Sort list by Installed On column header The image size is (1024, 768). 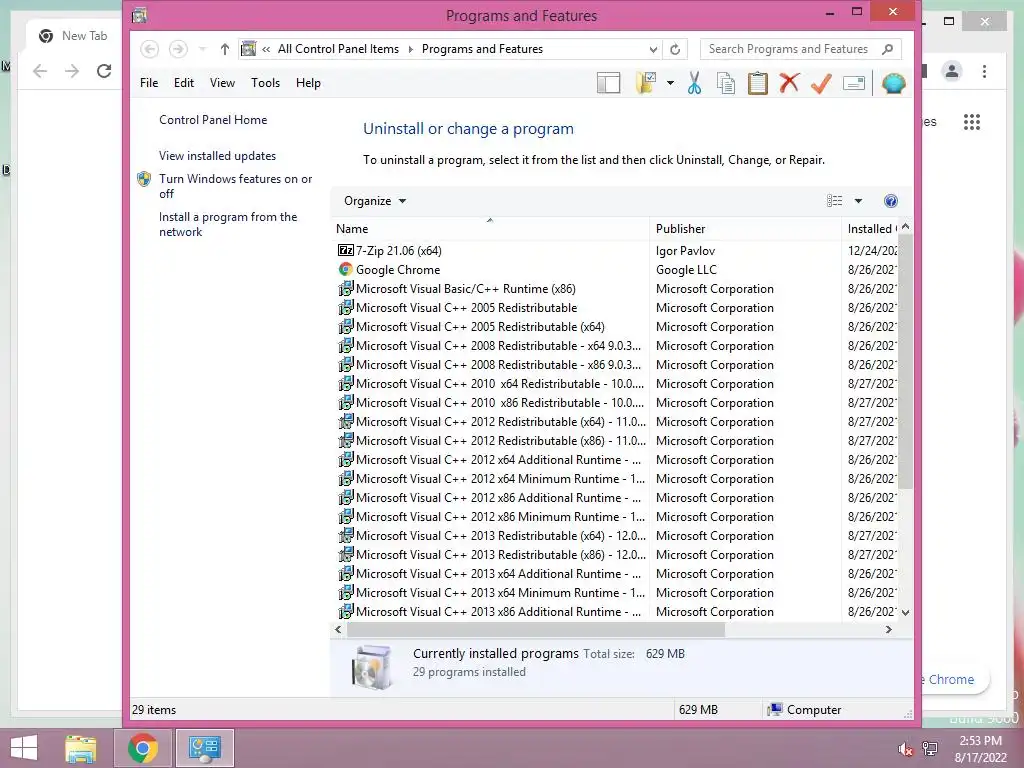[x=871, y=229]
